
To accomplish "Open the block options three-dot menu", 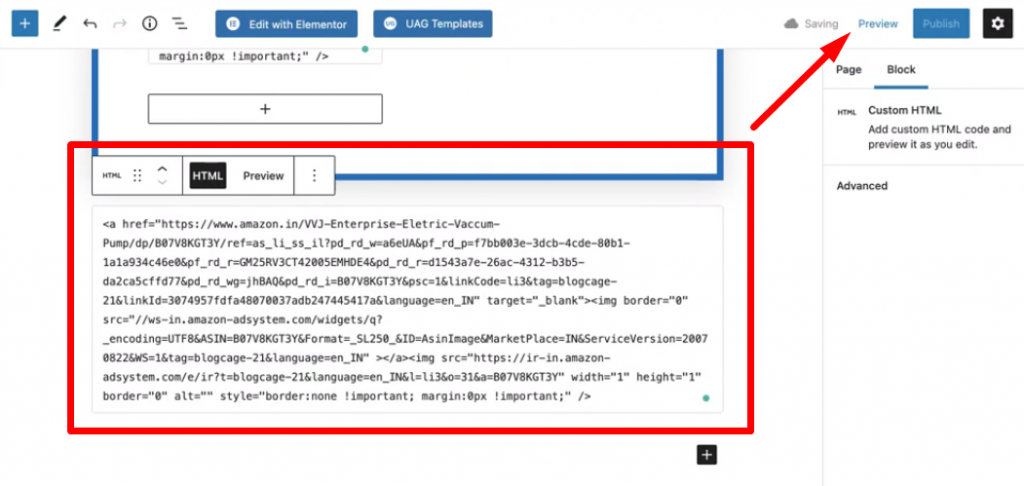I will pyautogui.click(x=314, y=176).
